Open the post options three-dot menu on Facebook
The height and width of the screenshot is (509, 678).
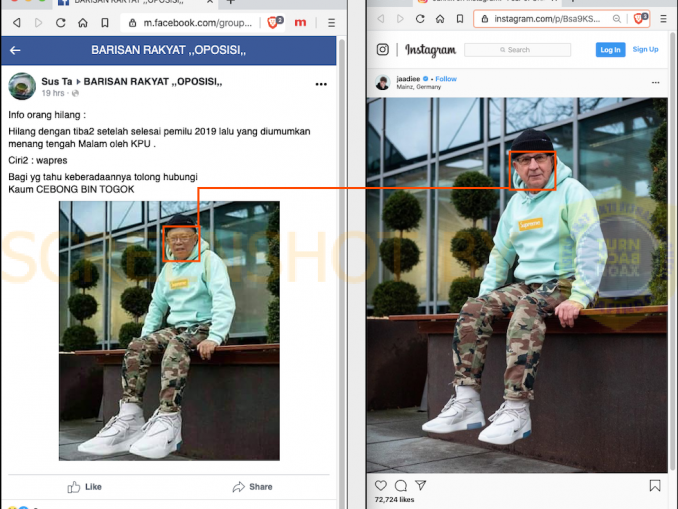click(321, 84)
